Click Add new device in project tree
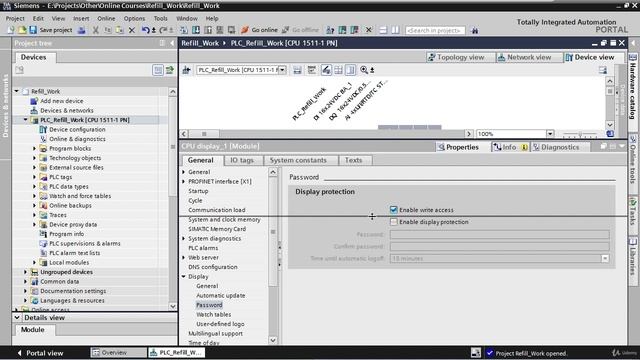 [x=61, y=101]
